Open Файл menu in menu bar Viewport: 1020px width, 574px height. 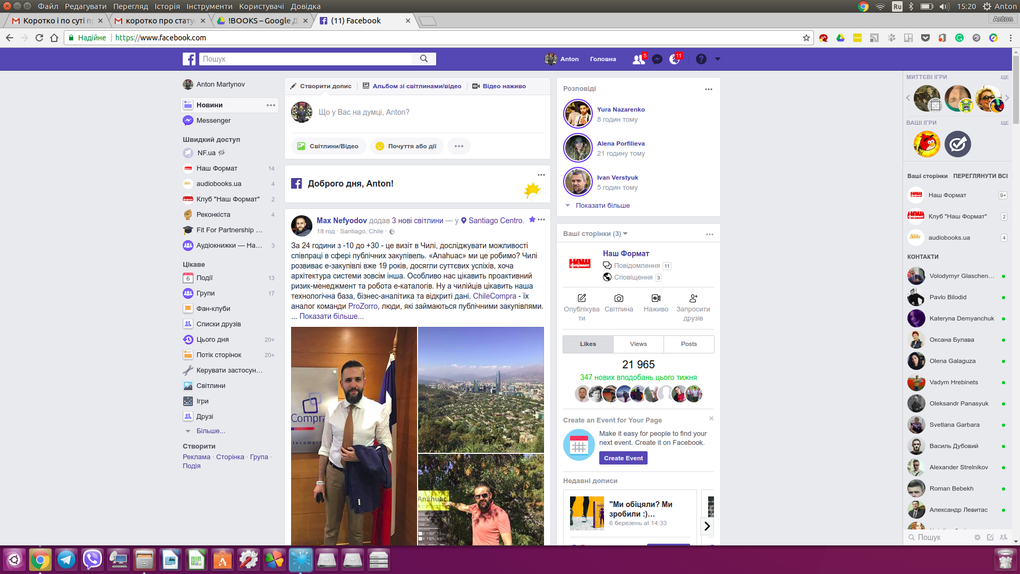pyautogui.click(x=47, y=6)
